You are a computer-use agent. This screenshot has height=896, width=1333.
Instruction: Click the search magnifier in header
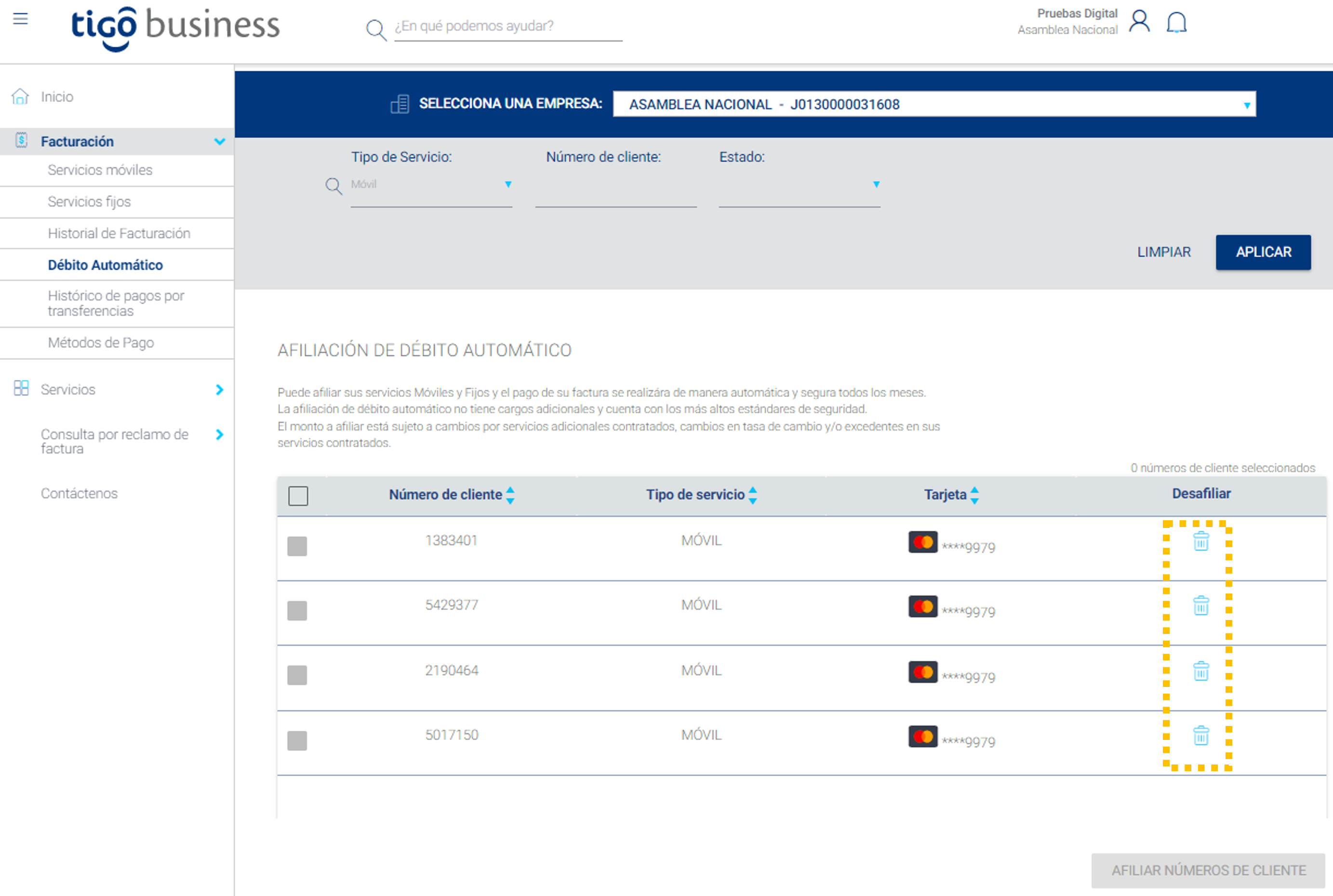pos(375,28)
